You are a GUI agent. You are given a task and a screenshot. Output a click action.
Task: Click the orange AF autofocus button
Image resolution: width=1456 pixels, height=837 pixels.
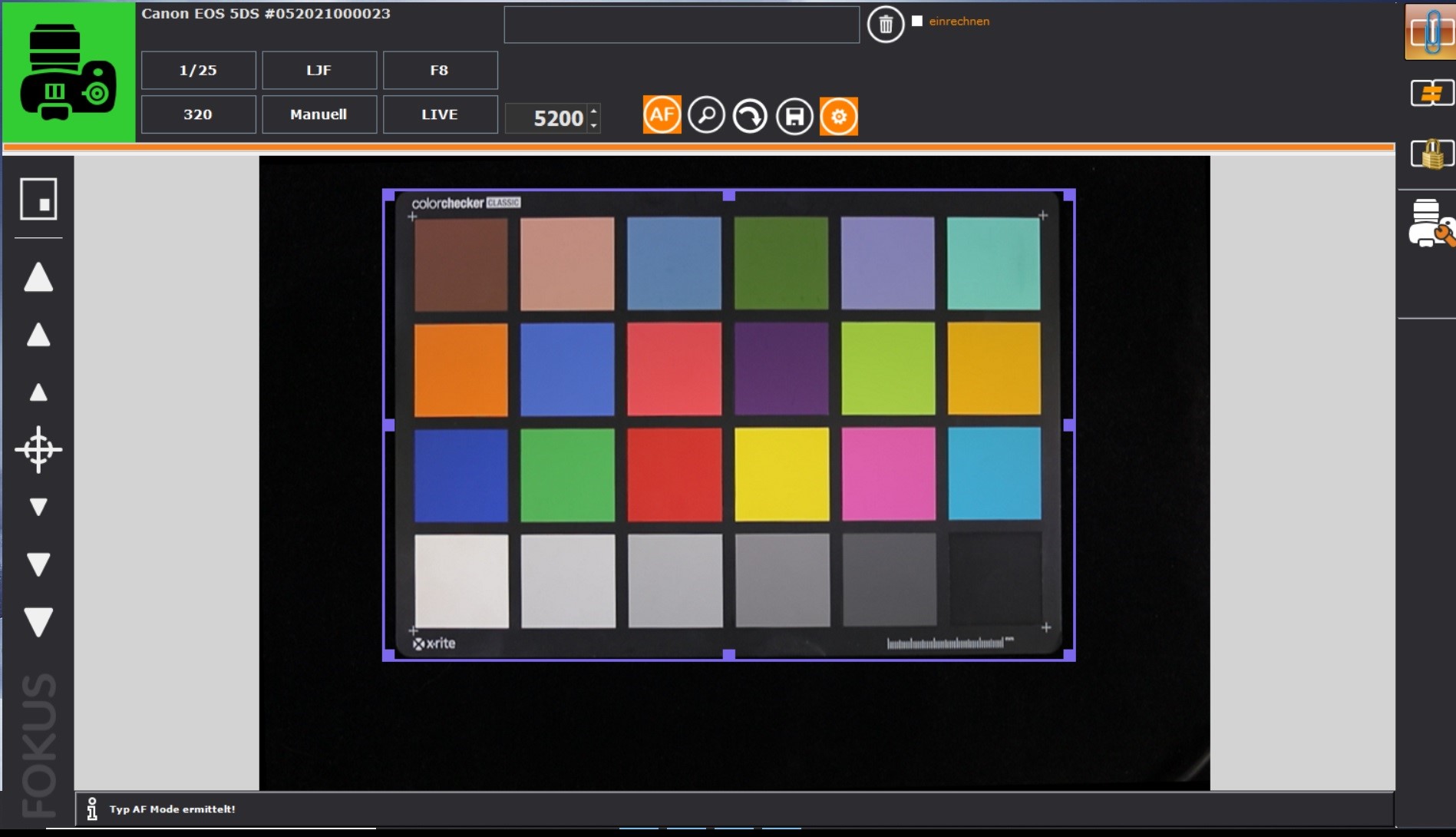click(x=662, y=115)
